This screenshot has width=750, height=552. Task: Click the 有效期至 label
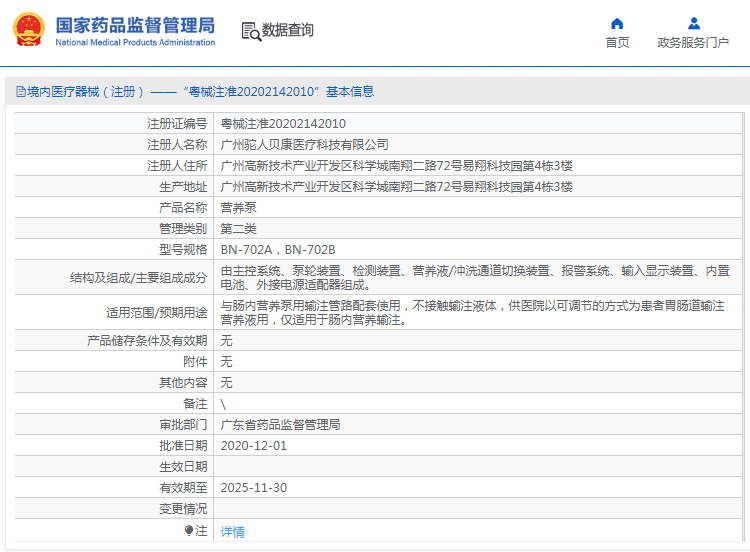tap(183, 488)
